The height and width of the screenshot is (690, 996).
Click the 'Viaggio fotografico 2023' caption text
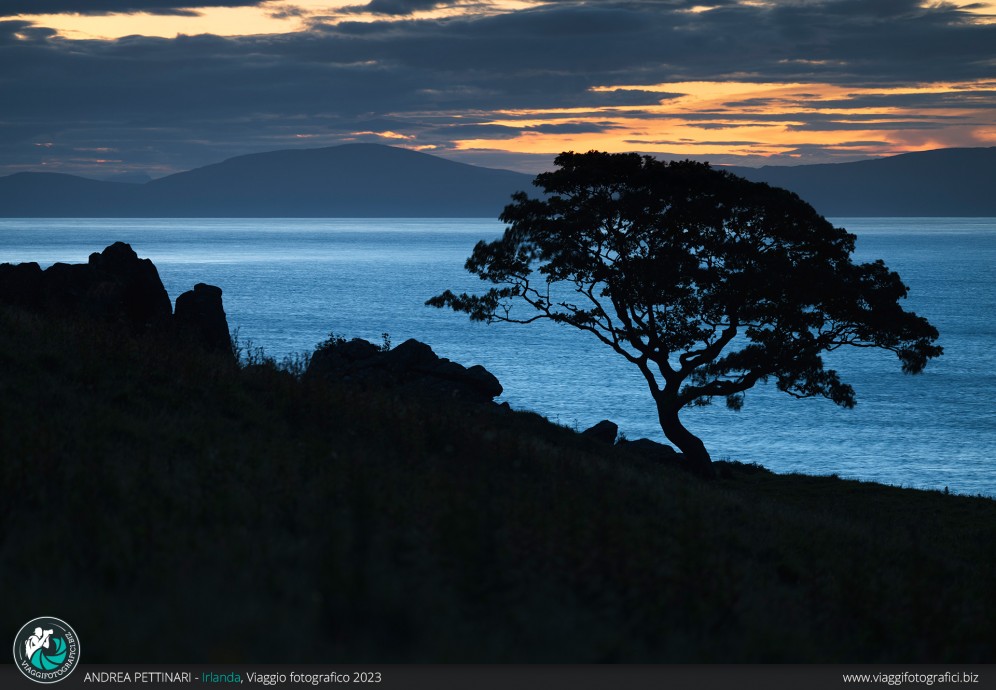[314, 677]
